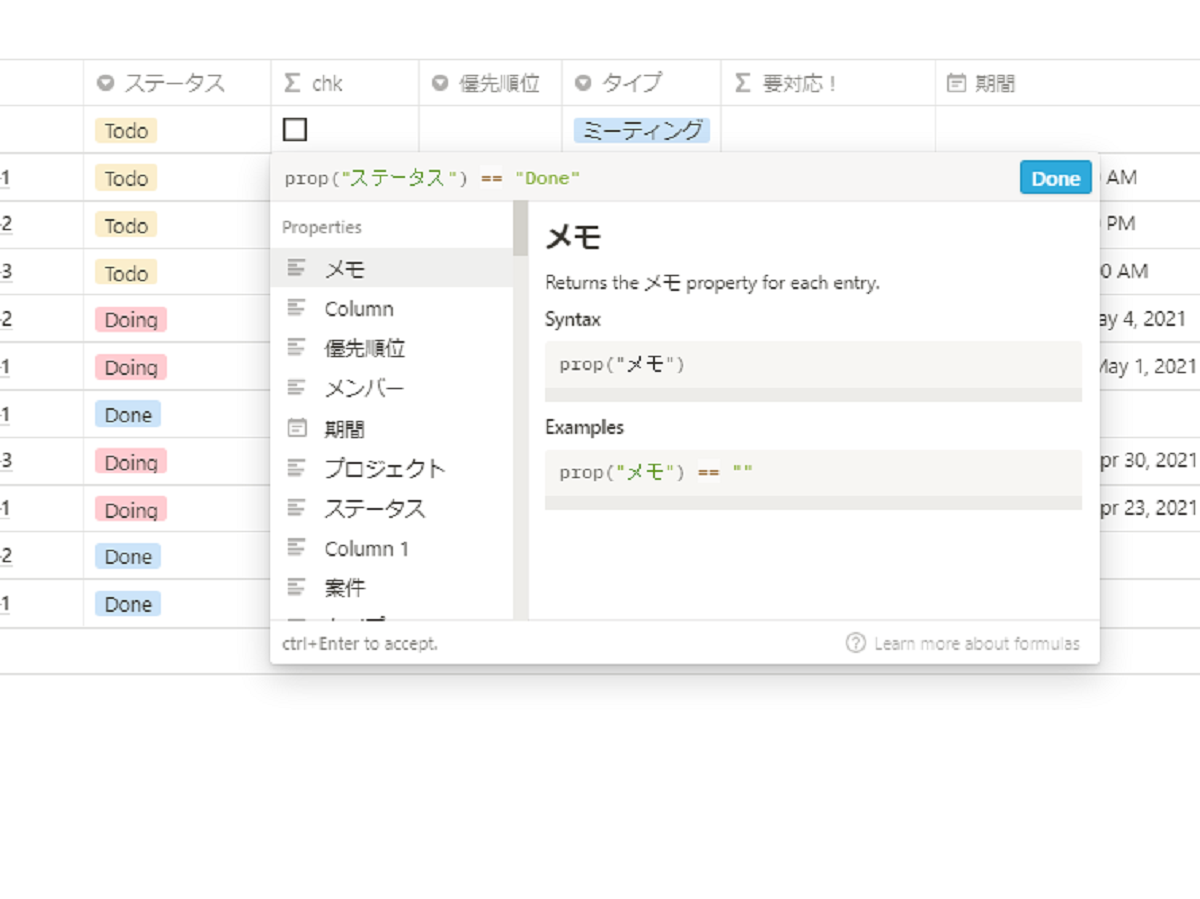Select the メモ property in list

click(392, 268)
